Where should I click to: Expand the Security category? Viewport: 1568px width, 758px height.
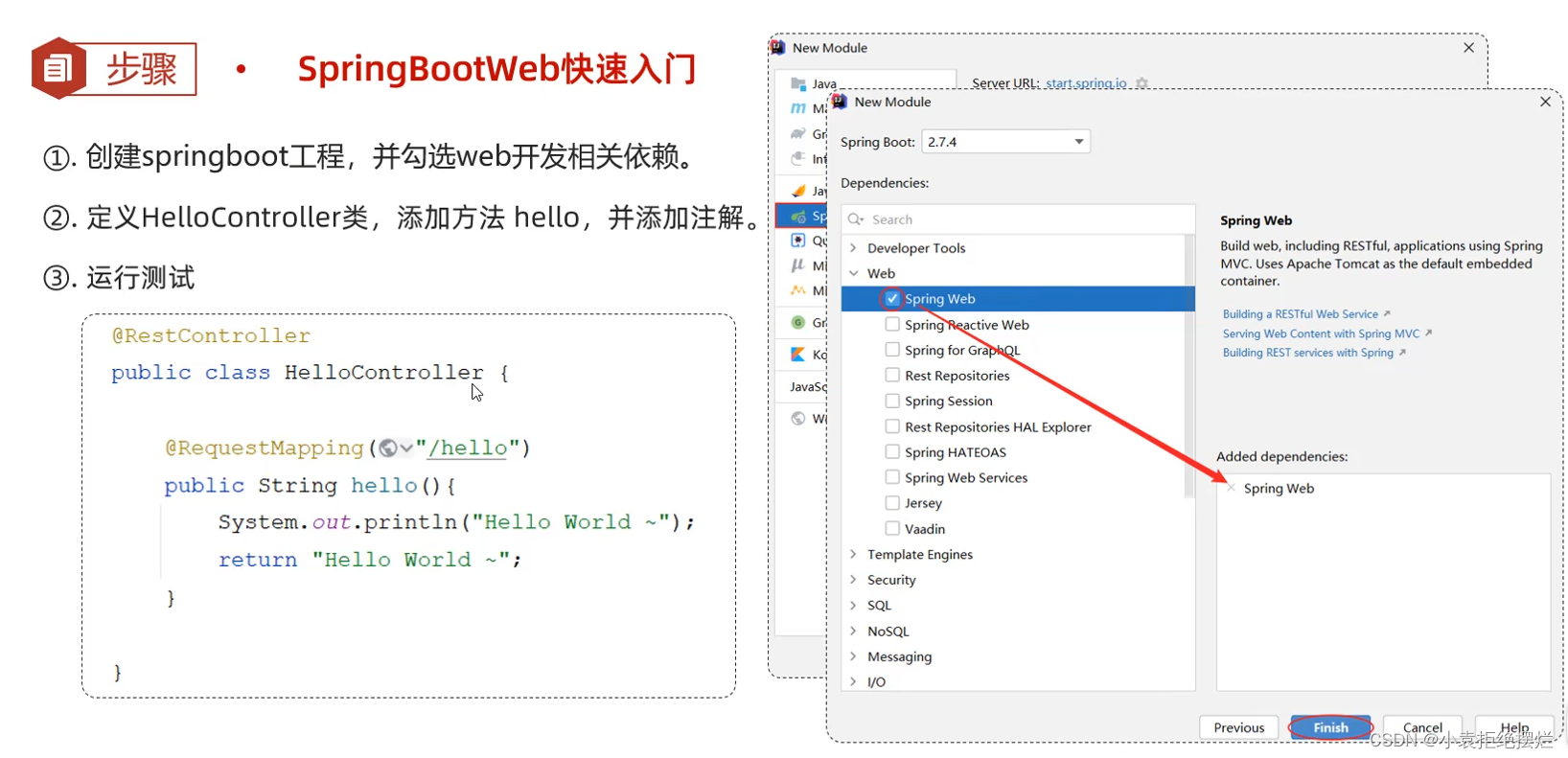[x=854, y=579]
